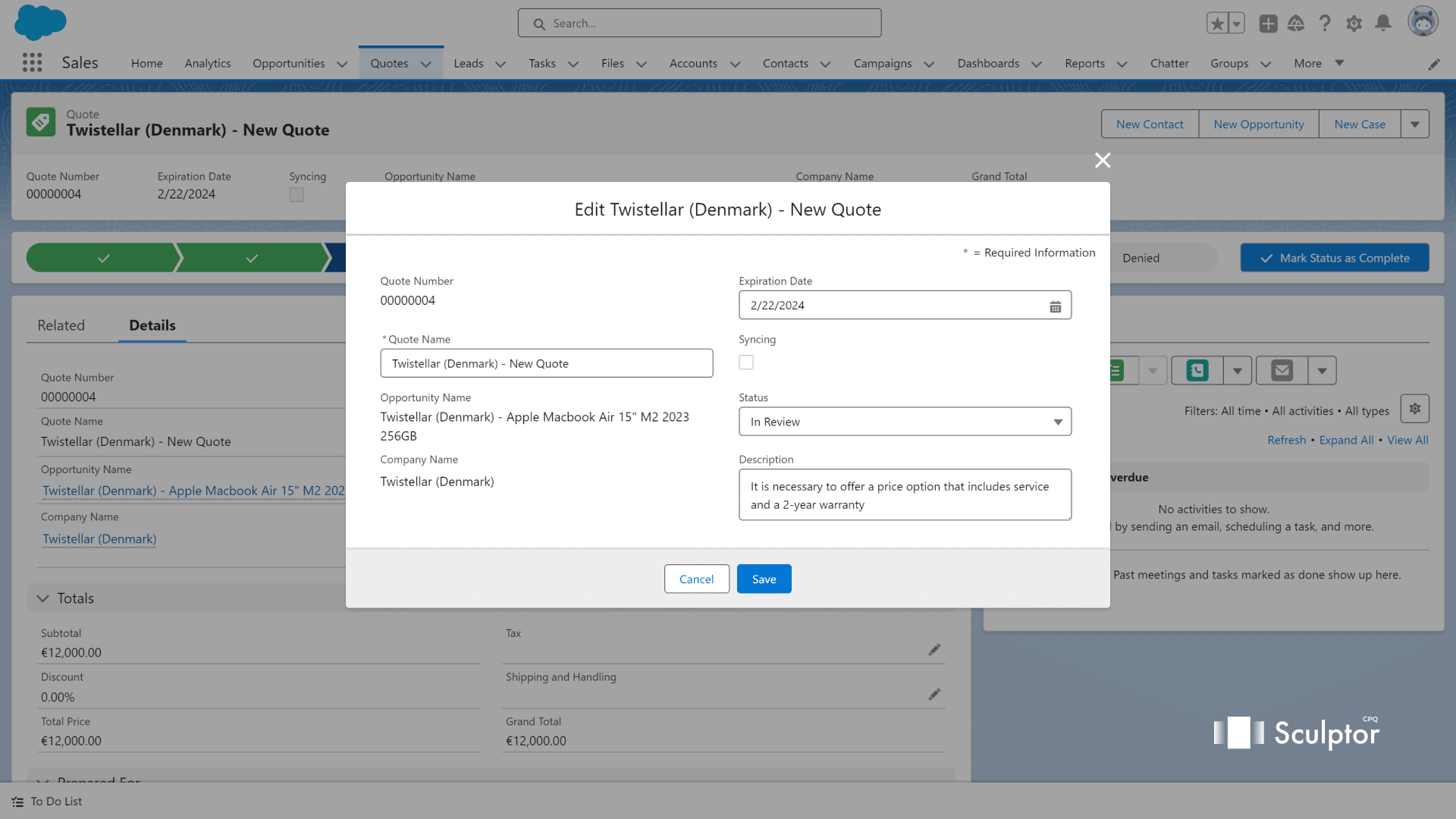This screenshot has width=1456, height=819.
Task: Click the Log a Call phone icon
Action: pos(1197,371)
